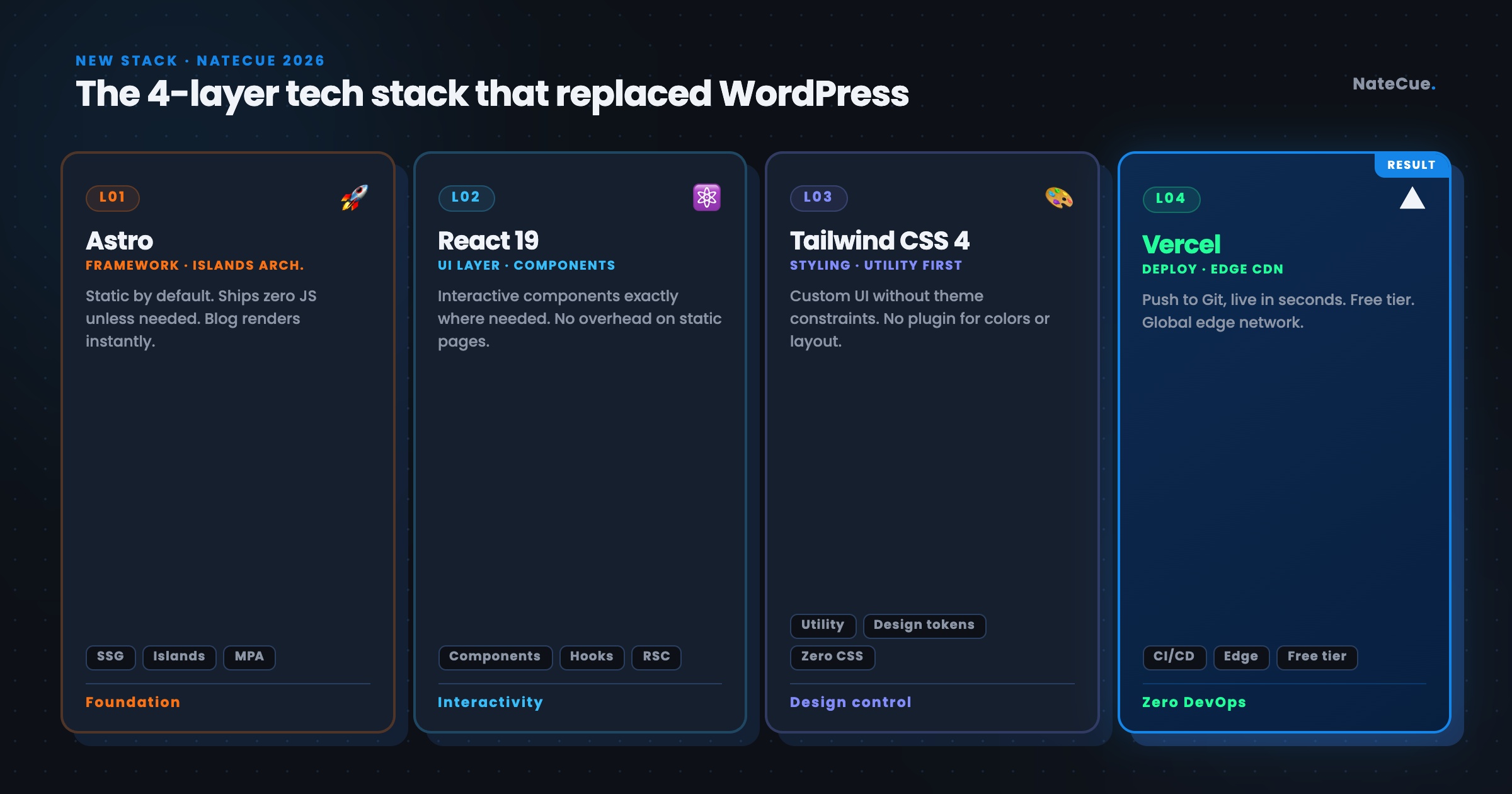Click the SSG tag
This screenshot has width=1512, height=794.
point(111,657)
